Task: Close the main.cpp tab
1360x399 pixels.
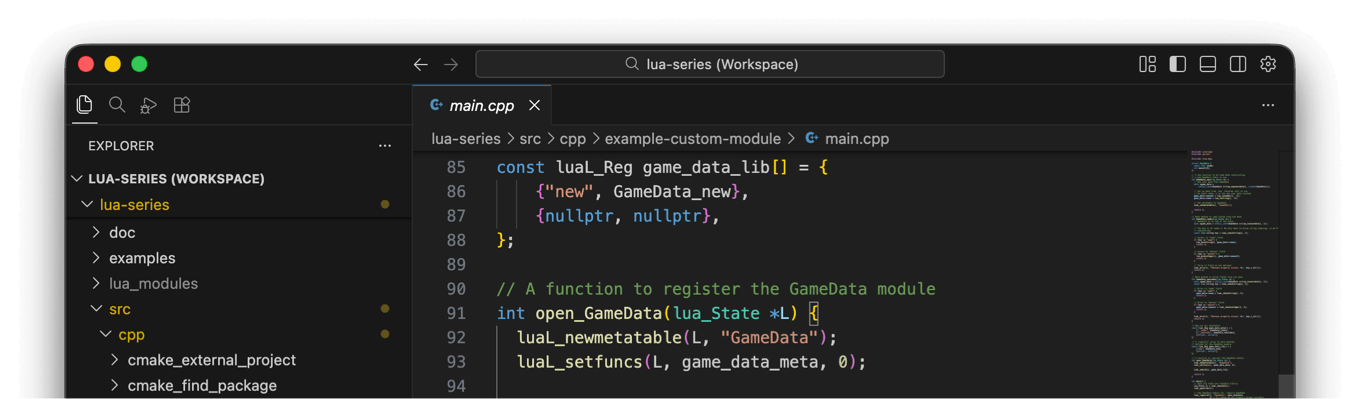Action: click(x=535, y=105)
